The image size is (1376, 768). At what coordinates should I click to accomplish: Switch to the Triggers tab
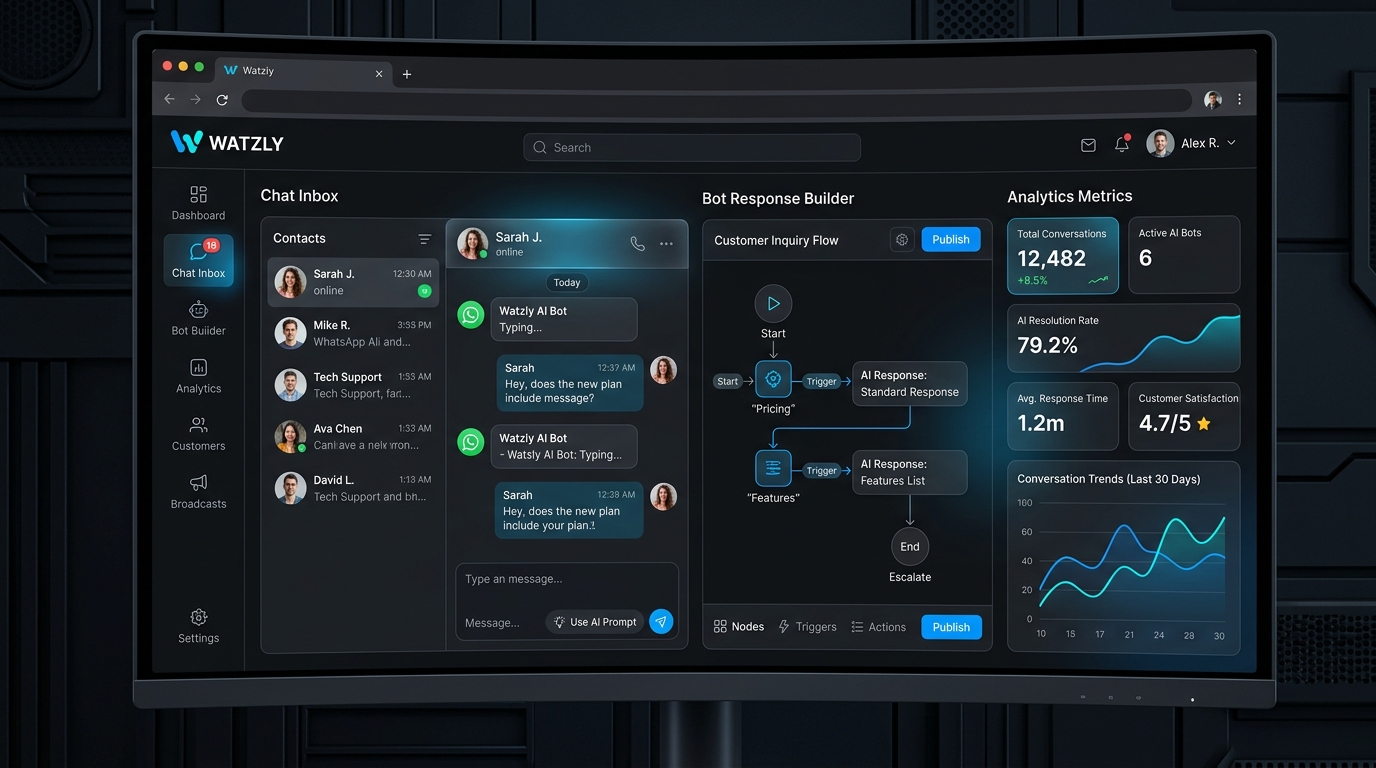click(x=807, y=627)
